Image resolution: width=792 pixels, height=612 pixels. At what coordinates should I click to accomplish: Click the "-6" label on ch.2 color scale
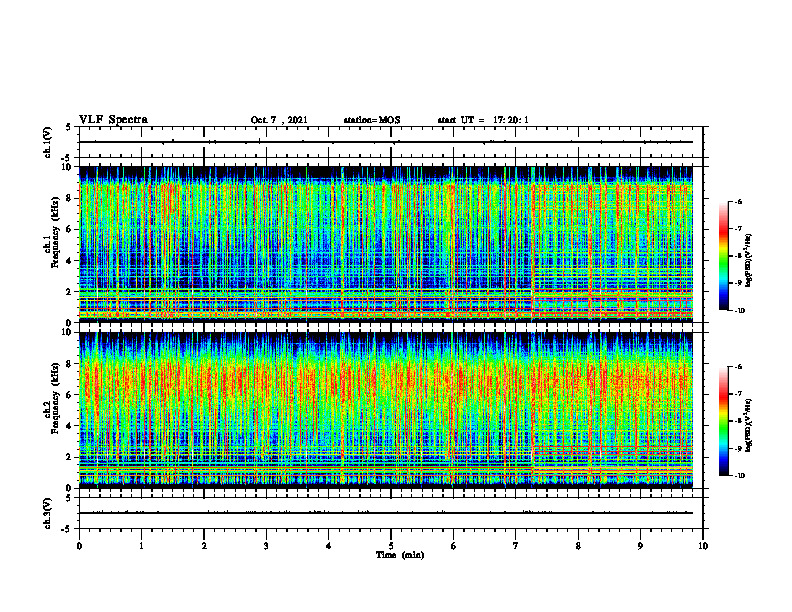click(738, 368)
